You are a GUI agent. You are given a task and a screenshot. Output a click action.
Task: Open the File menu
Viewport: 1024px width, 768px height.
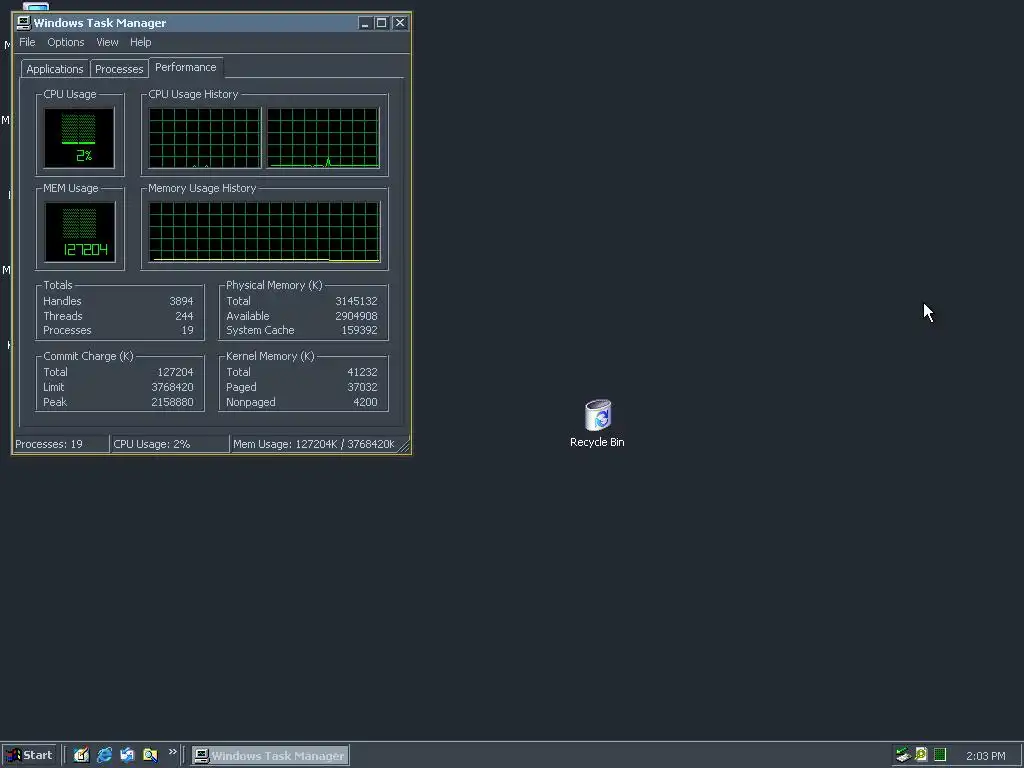point(27,42)
